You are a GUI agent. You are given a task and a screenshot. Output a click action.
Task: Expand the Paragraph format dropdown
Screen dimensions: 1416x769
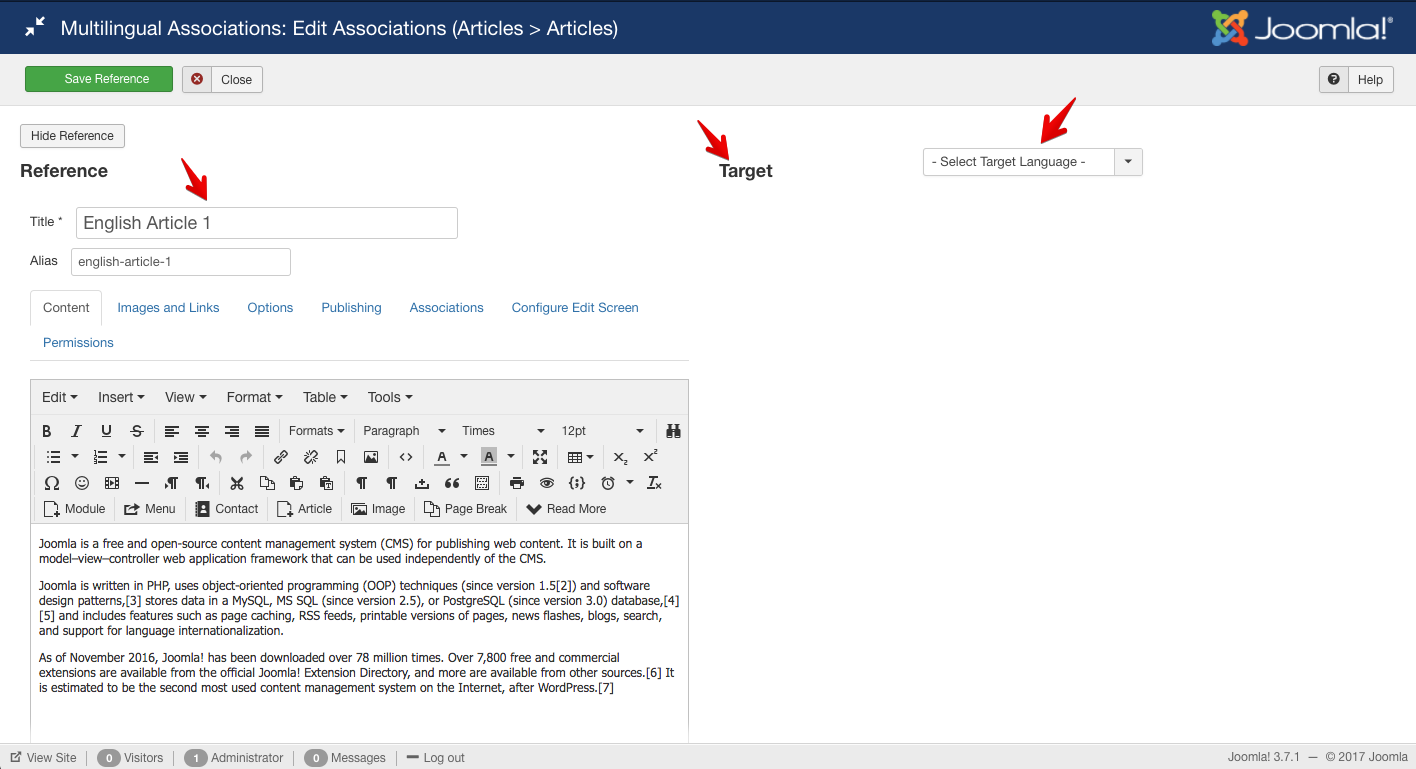point(403,431)
